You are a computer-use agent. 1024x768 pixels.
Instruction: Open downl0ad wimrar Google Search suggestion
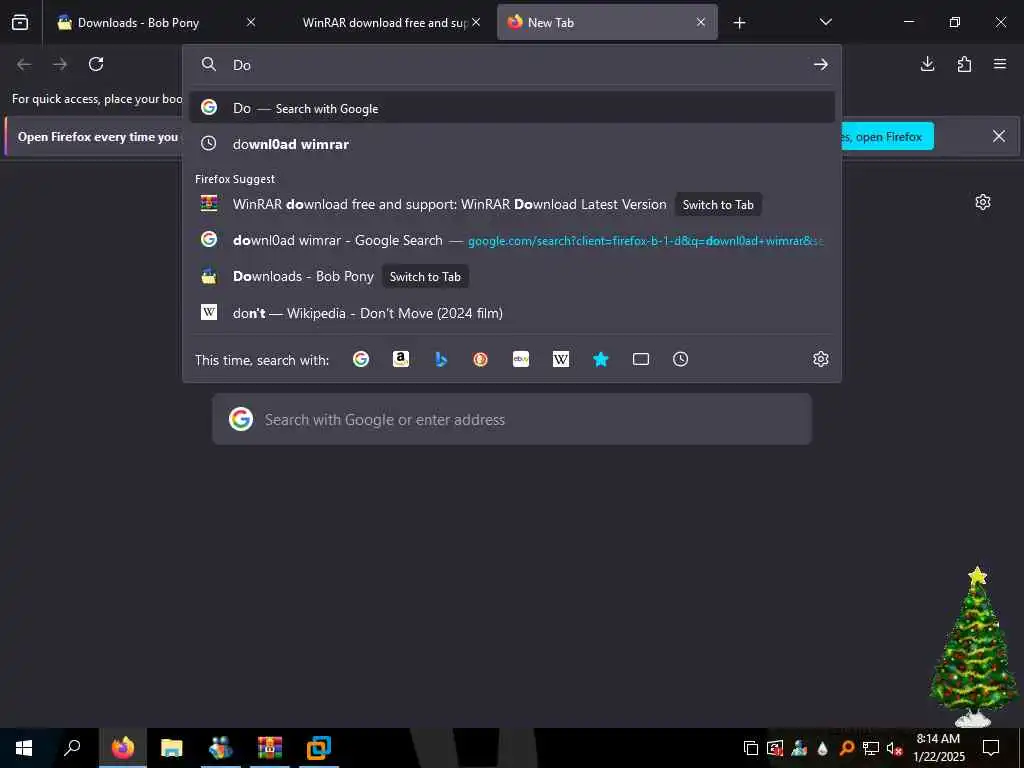(512, 240)
